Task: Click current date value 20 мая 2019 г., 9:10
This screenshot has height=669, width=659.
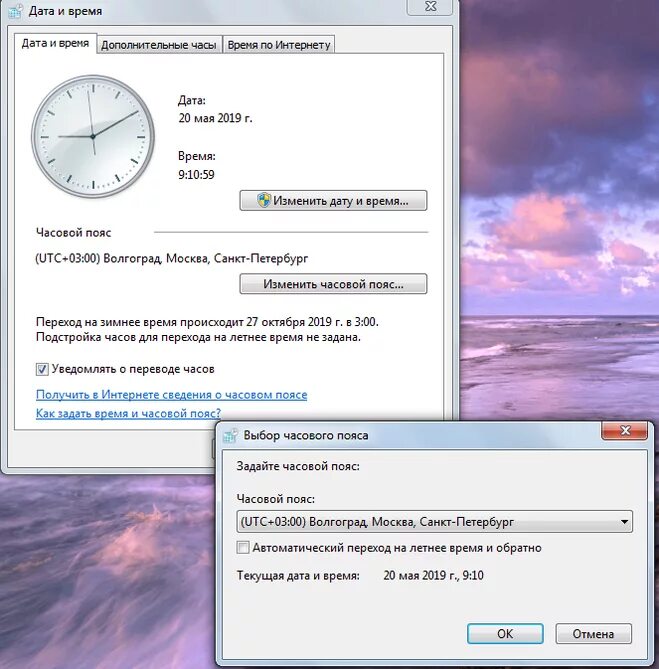Action: 433,576
